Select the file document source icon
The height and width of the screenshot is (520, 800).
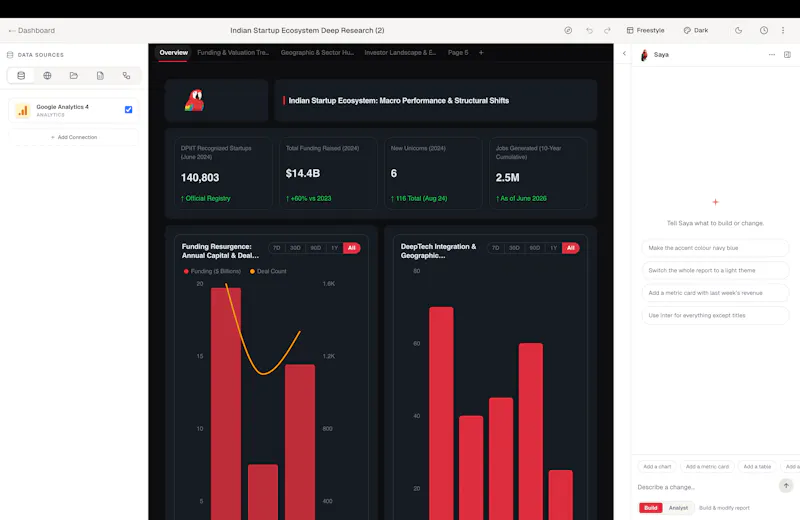pos(100,76)
